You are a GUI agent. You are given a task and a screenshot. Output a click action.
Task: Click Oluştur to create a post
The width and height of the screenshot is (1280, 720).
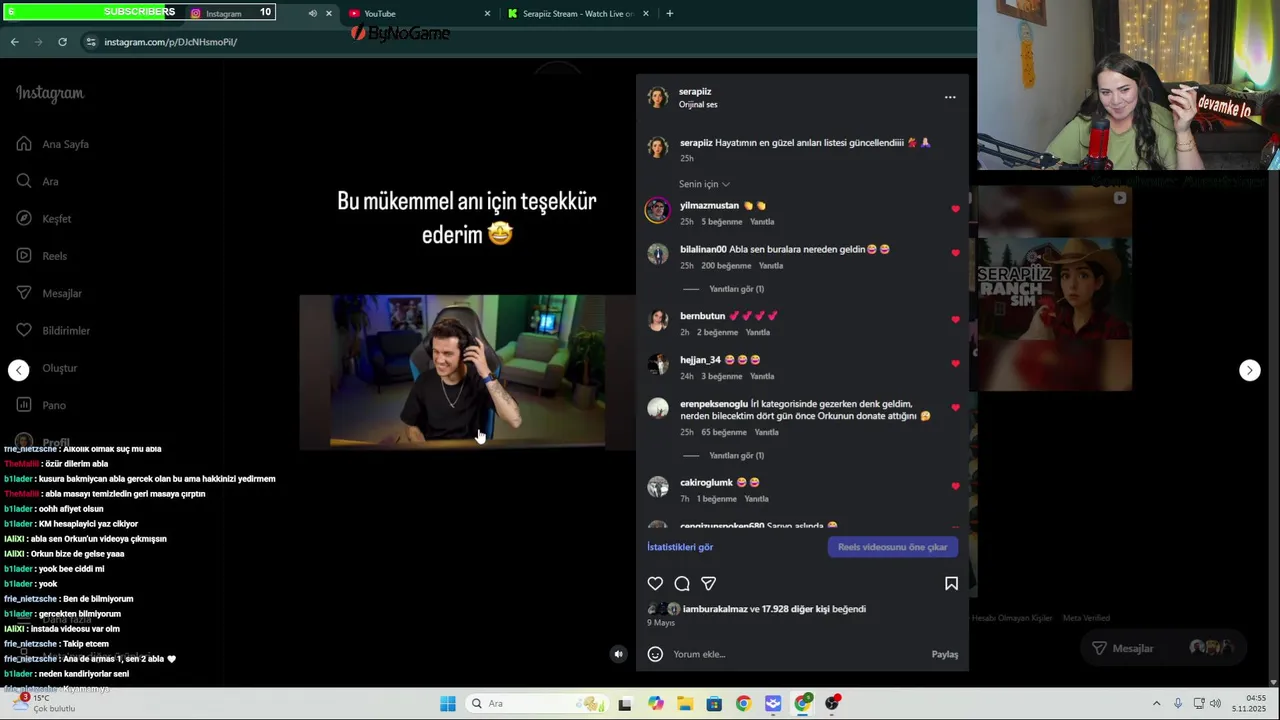point(47,368)
